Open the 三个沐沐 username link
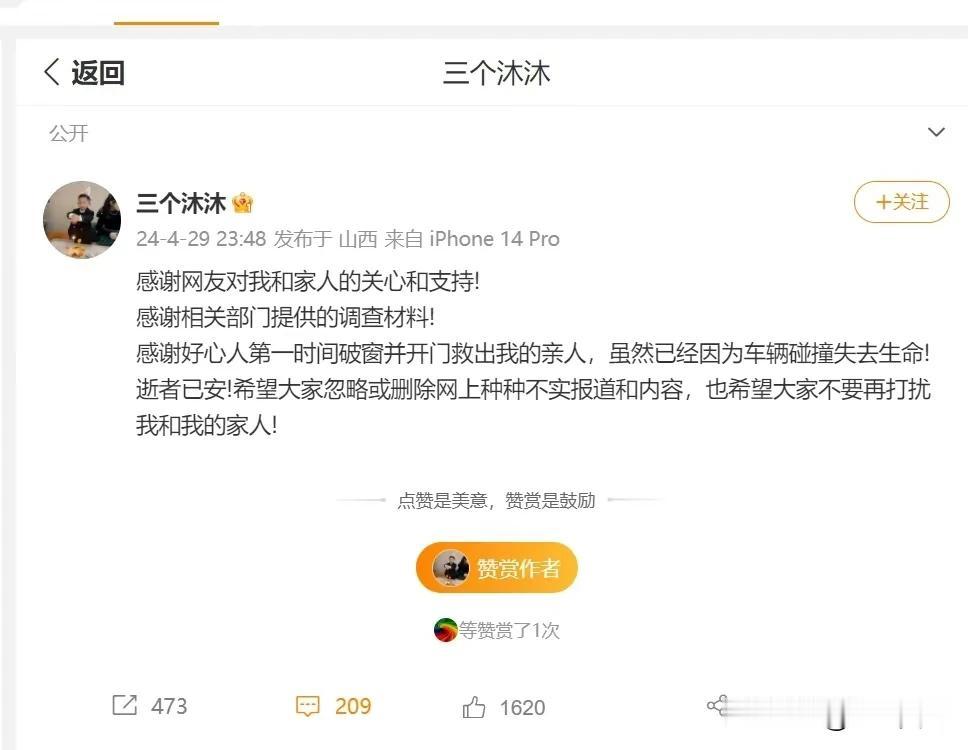968x750 pixels. [x=181, y=203]
